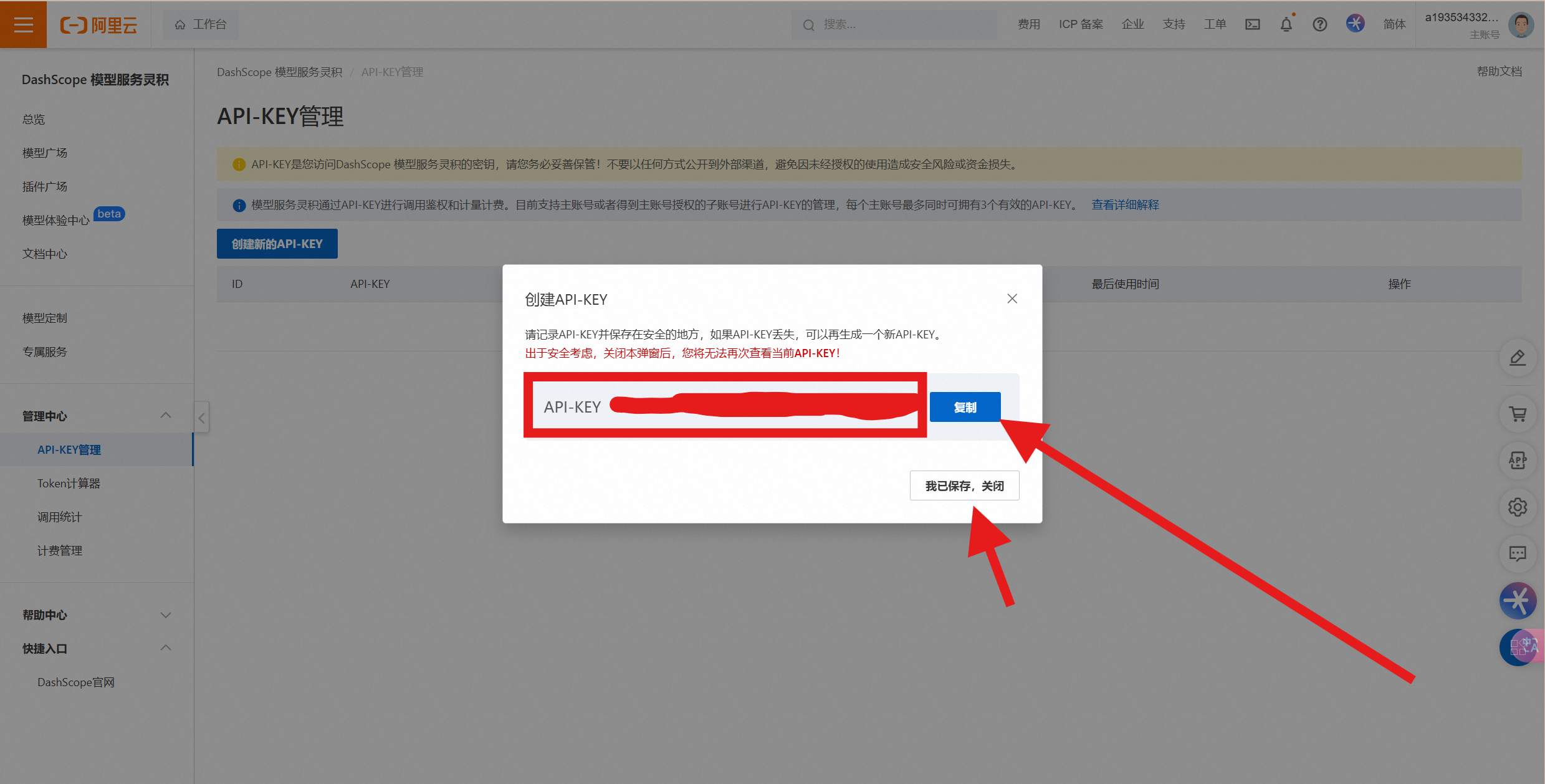
Task: Open the settings gear floating icon
Action: coord(1517,507)
